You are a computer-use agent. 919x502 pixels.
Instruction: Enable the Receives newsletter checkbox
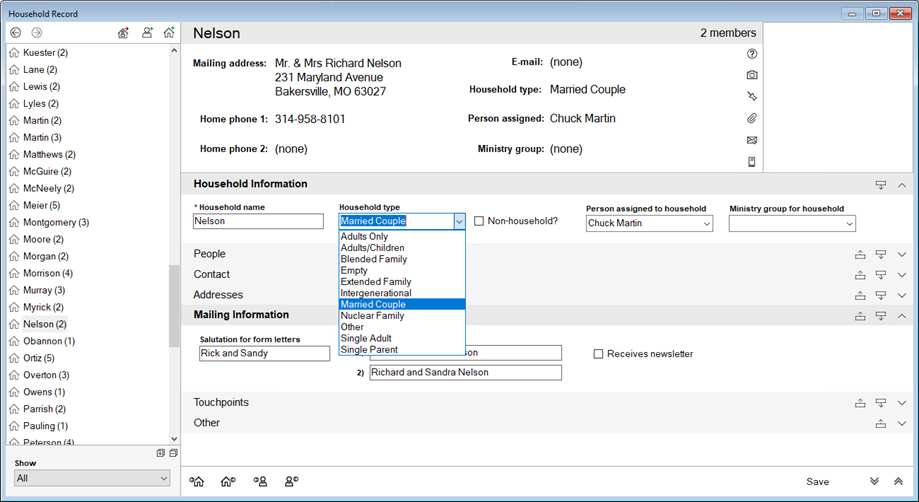[x=598, y=354]
